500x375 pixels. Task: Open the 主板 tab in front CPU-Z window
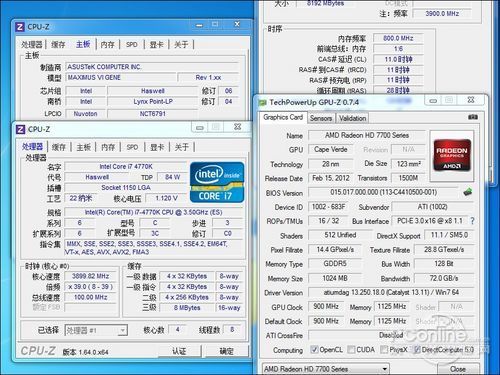[83, 147]
